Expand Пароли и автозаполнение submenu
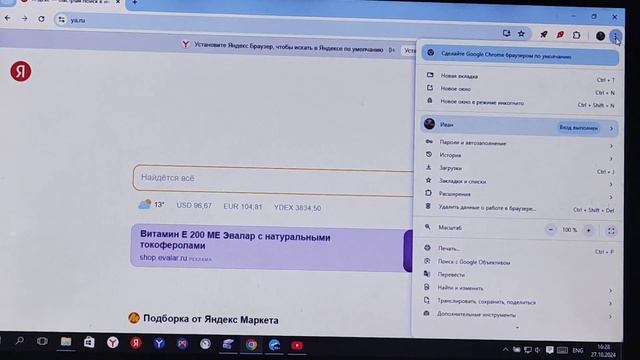 [519, 143]
